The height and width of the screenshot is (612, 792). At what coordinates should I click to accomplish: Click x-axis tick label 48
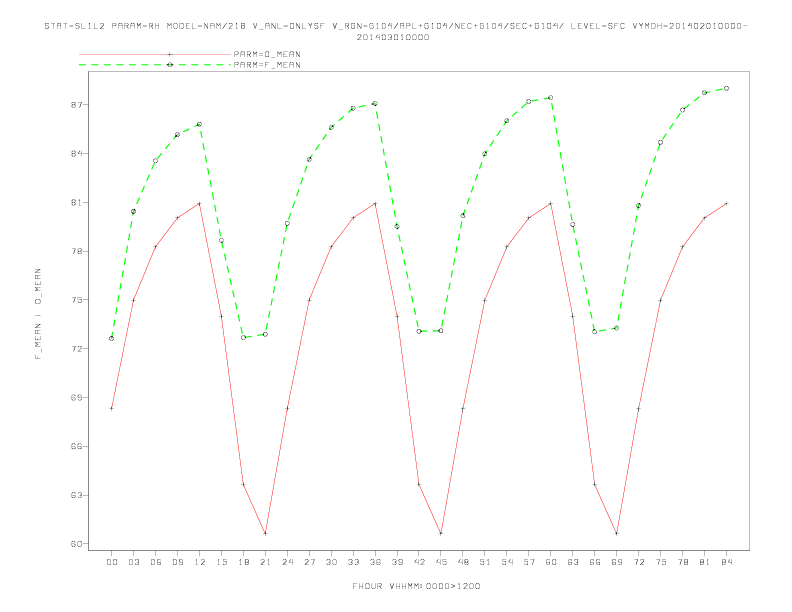463,562
